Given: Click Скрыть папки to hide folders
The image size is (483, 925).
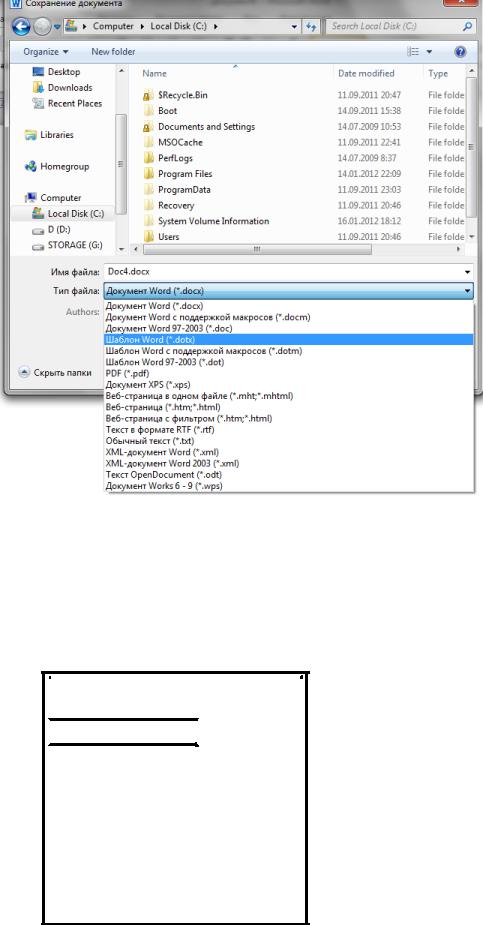Looking at the screenshot, I should [x=55, y=373].
